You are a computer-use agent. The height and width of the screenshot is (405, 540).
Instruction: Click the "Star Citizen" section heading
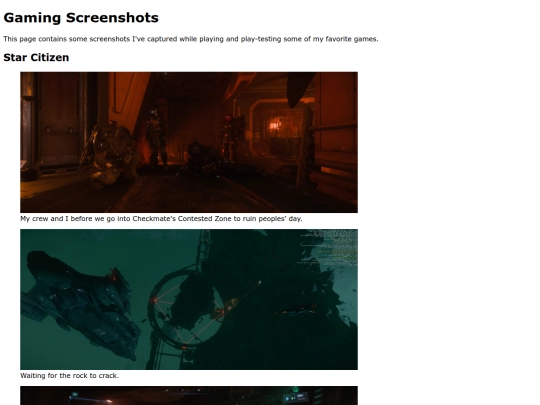(x=36, y=58)
